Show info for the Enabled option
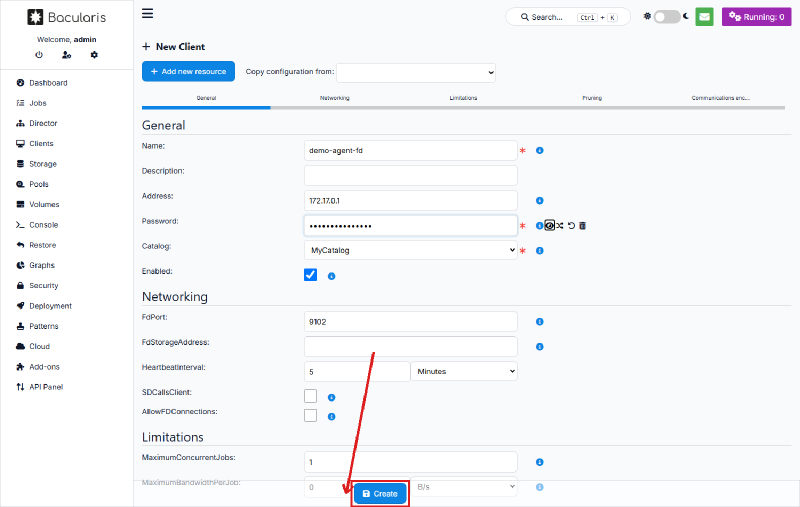This screenshot has width=800, height=507. click(331, 276)
